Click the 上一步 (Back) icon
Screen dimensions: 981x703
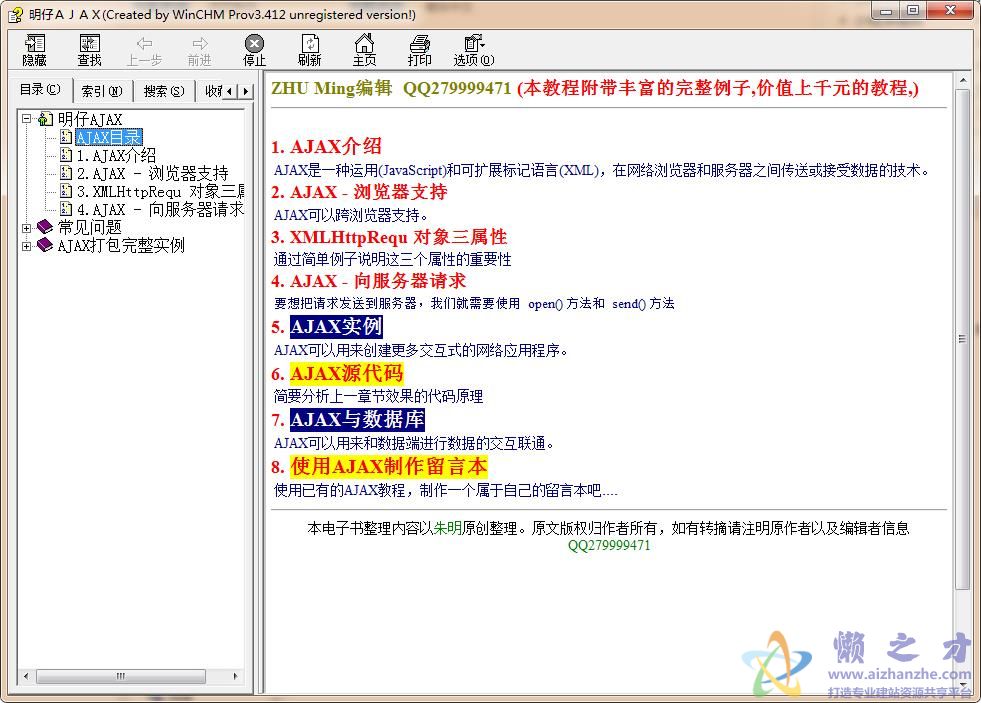[144, 48]
